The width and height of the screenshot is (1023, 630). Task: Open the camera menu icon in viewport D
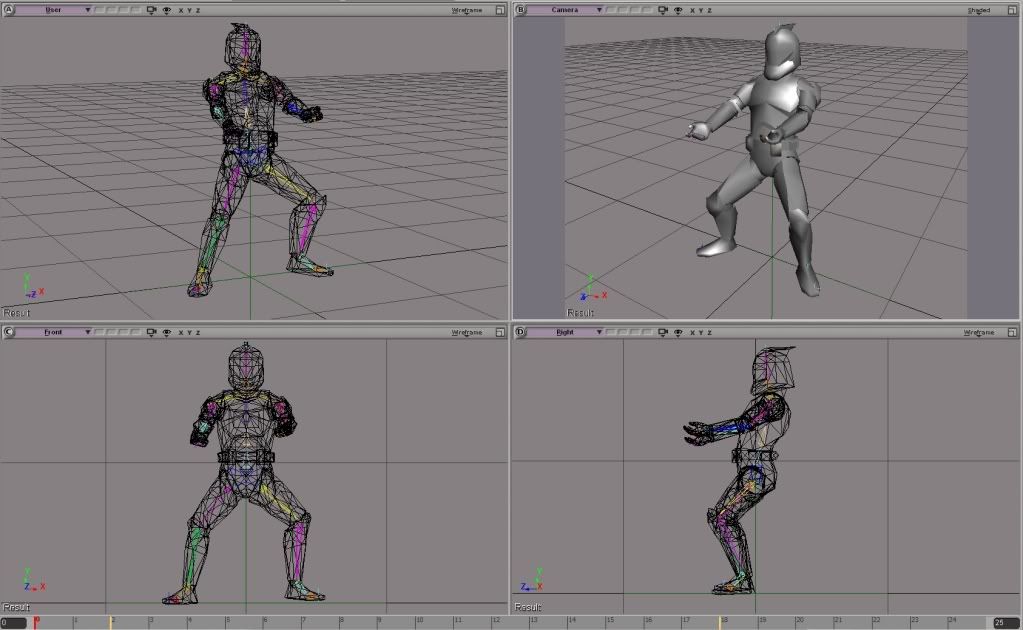[664, 332]
